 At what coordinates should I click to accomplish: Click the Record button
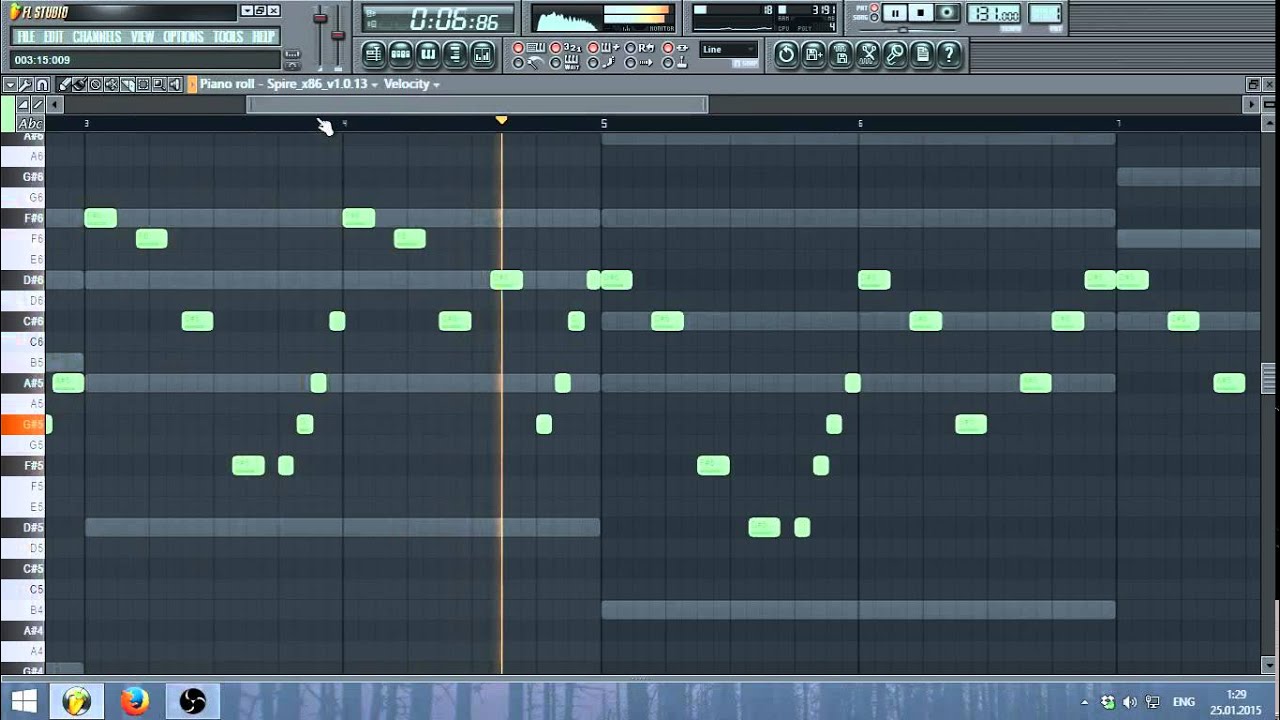pyautogui.click(x=947, y=13)
